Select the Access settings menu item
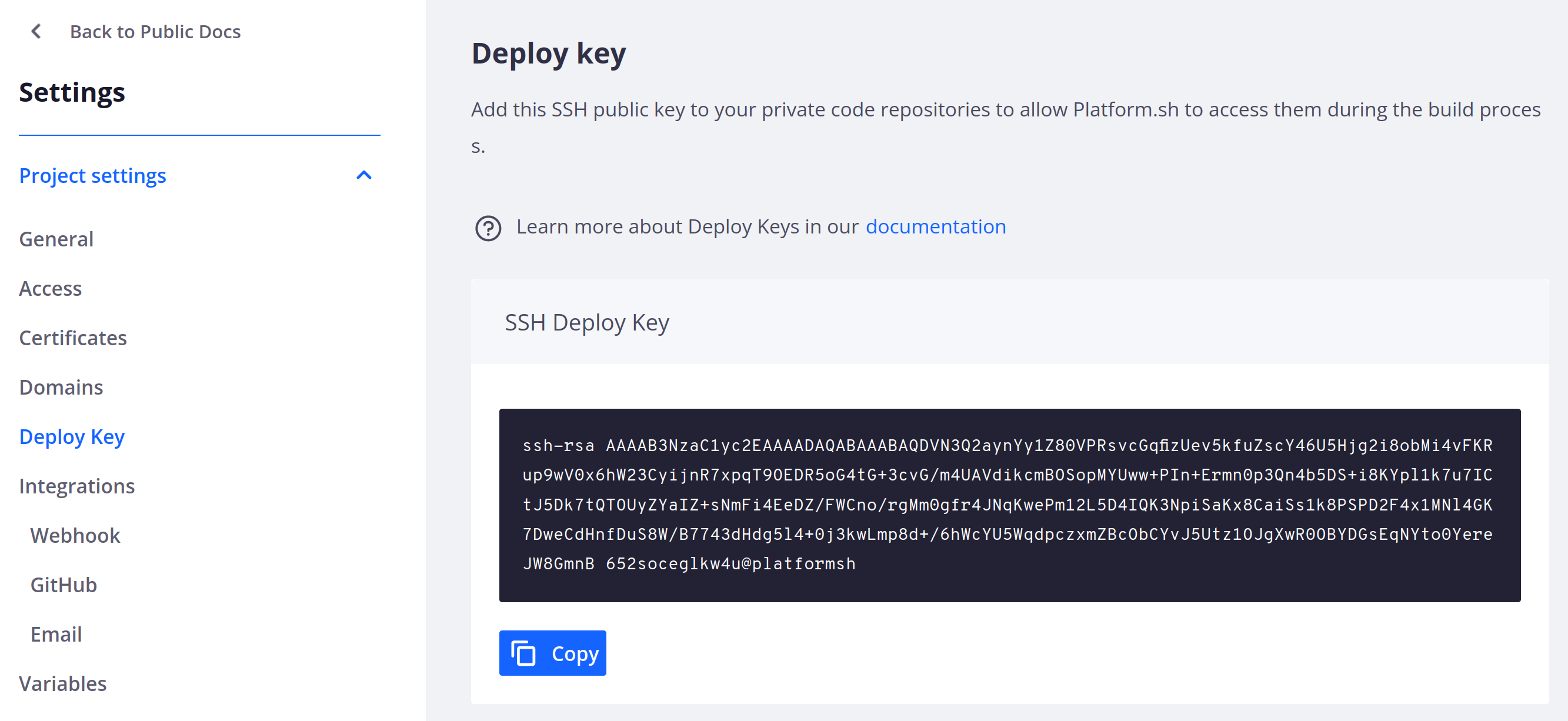The width and height of the screenshot is (1568, 721). pos(50,288)
